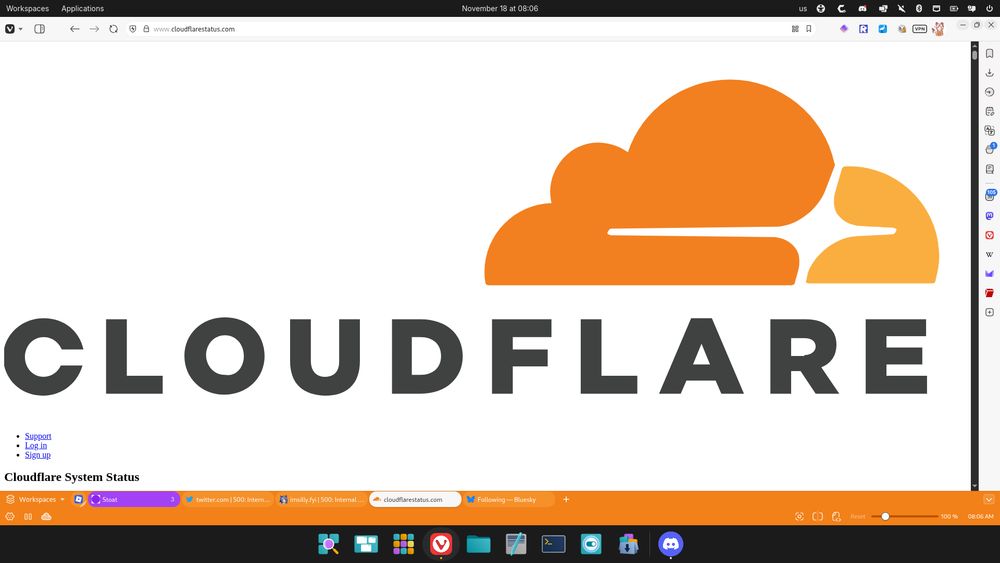Open the tracker blocker shield icon
The width and height of the screenshot is (1000, 563).
click(133, 29)
